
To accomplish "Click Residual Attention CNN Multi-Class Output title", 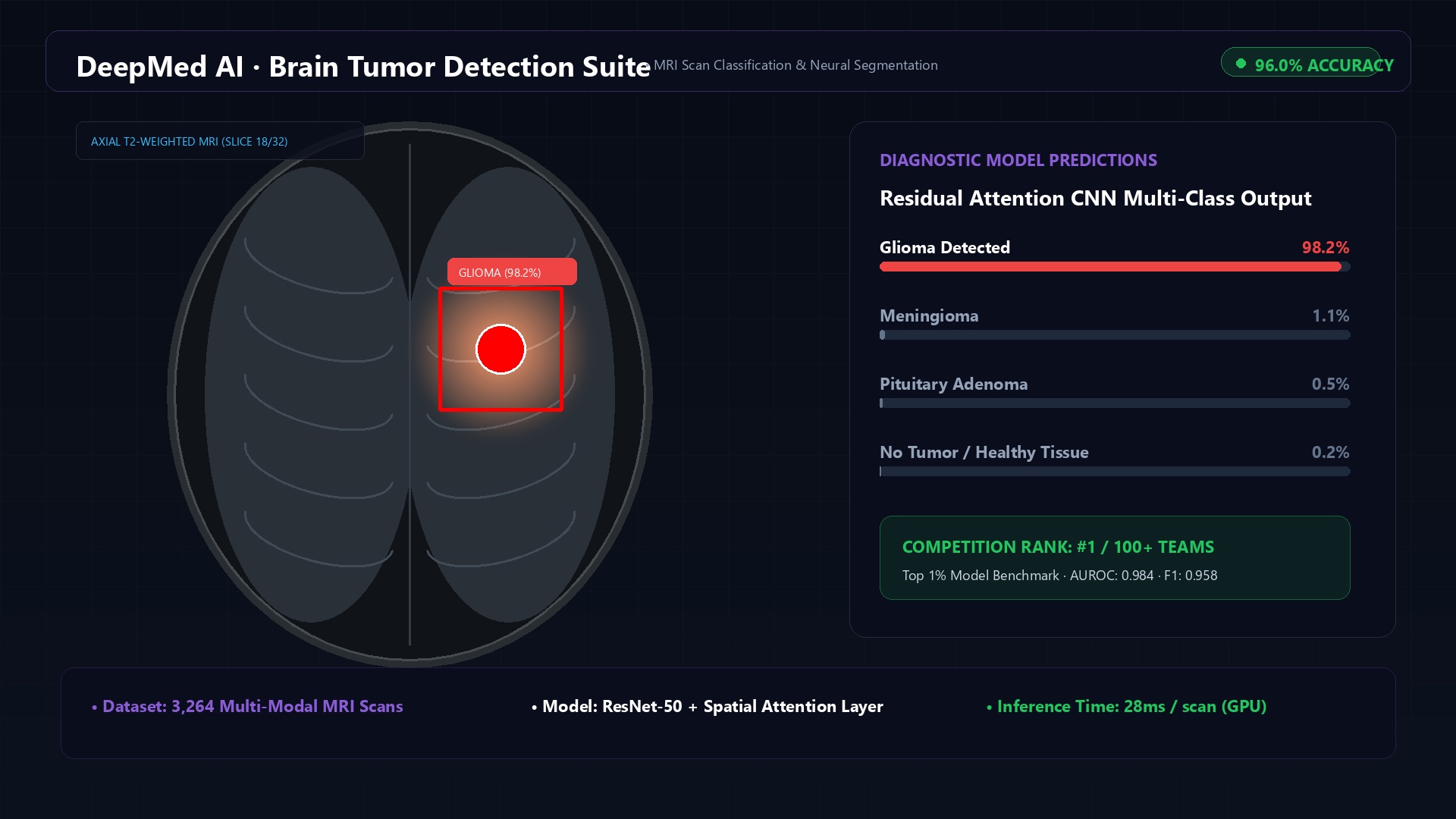I will click(x=1095, y=198).
